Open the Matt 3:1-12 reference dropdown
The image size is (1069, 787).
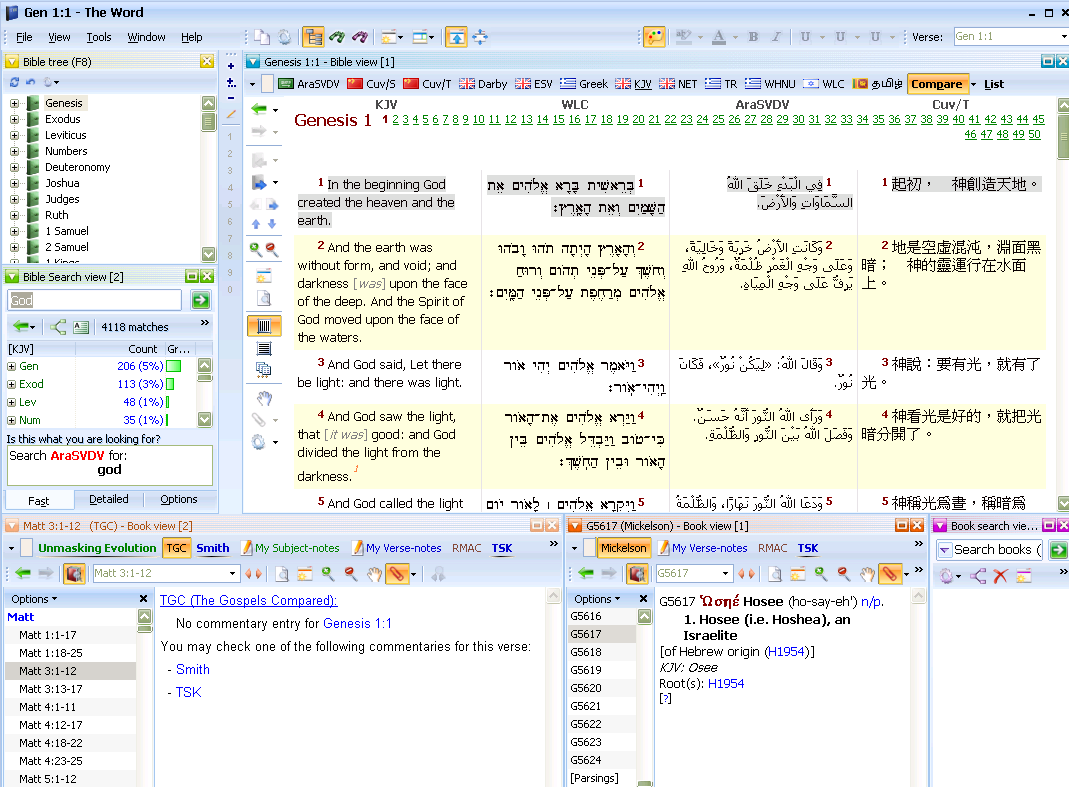coord(232,574)
